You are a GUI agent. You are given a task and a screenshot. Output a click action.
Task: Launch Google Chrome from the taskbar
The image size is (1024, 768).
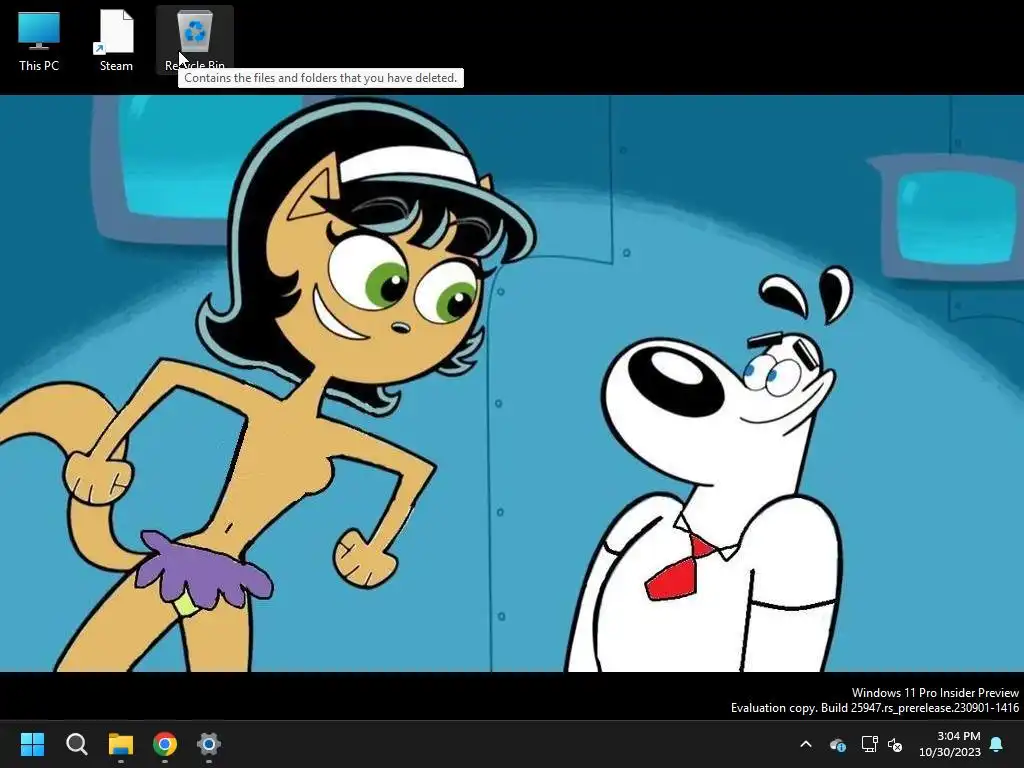(x=165, y=744)
